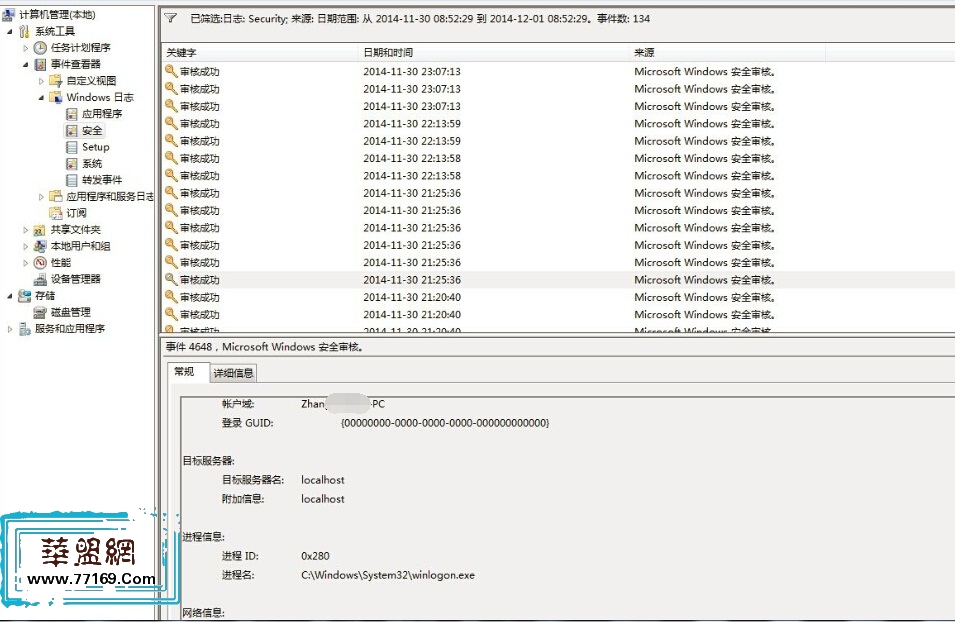Viewport: 955px width, 622px height.
Task: Expand the 服务和应用程序 node arrow
Action: tap(11, 329)
